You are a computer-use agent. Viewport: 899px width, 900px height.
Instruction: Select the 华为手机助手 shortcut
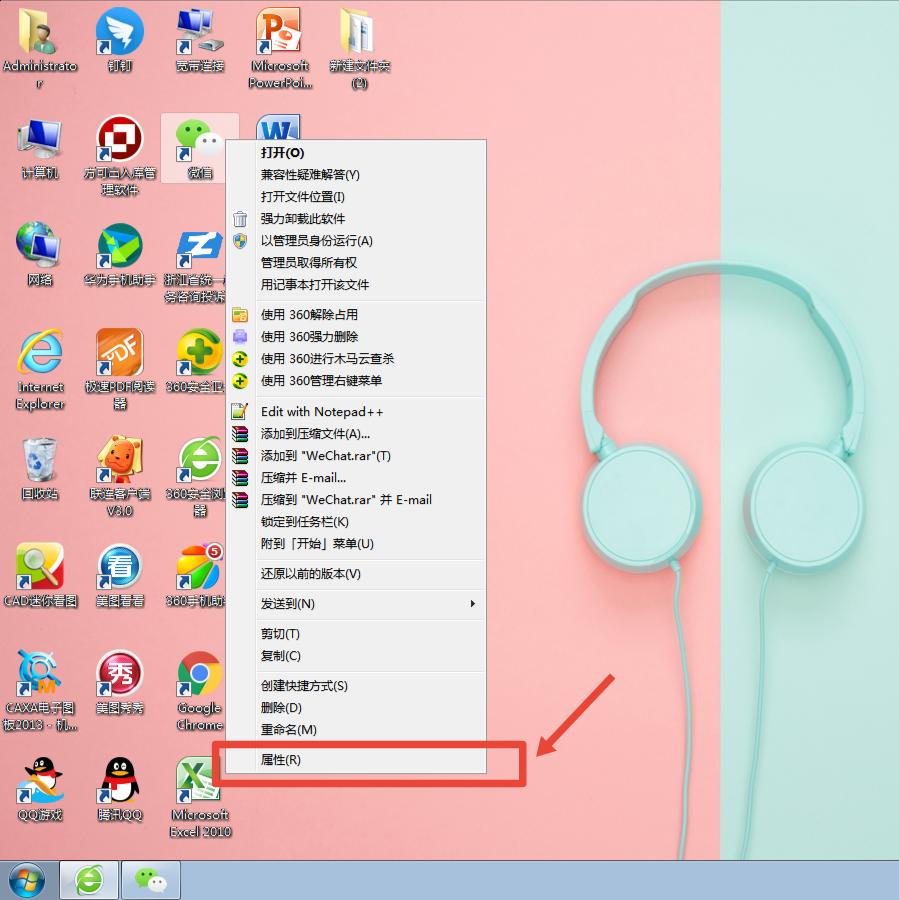click(119, 255)
